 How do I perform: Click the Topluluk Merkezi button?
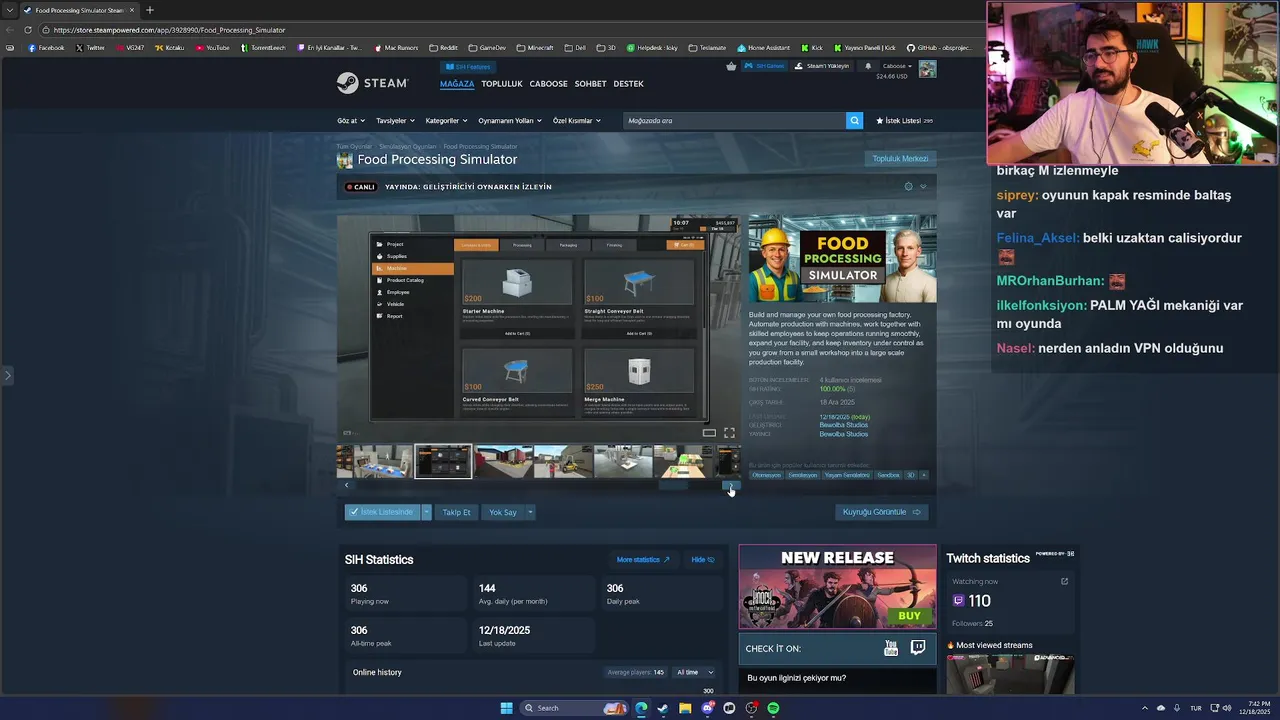[x=900, y=158]
